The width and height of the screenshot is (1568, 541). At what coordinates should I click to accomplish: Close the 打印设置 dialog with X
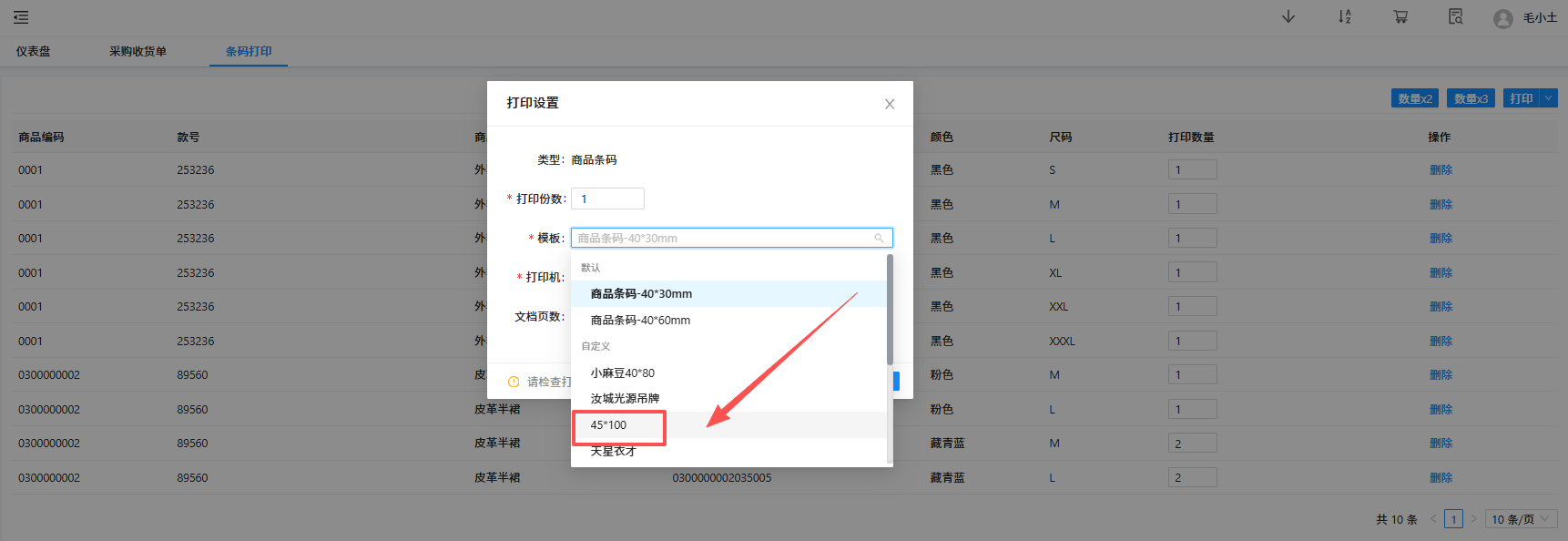pos(890,105)
